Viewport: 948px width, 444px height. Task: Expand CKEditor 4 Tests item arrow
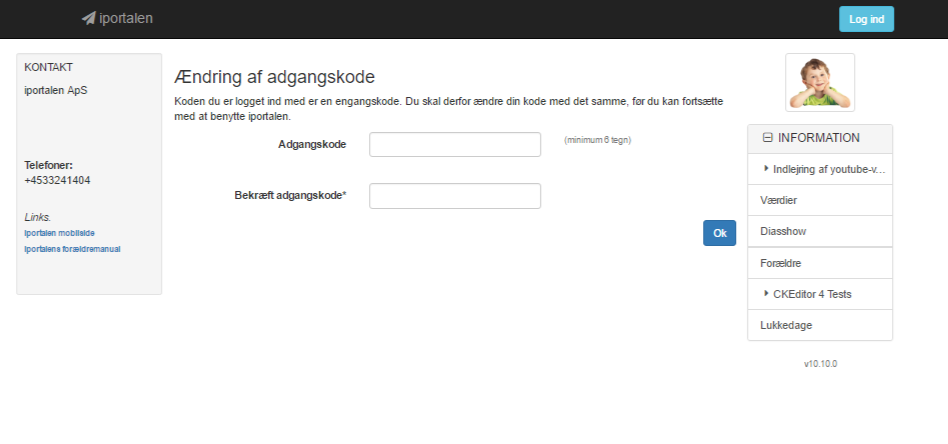click(767, 294)
